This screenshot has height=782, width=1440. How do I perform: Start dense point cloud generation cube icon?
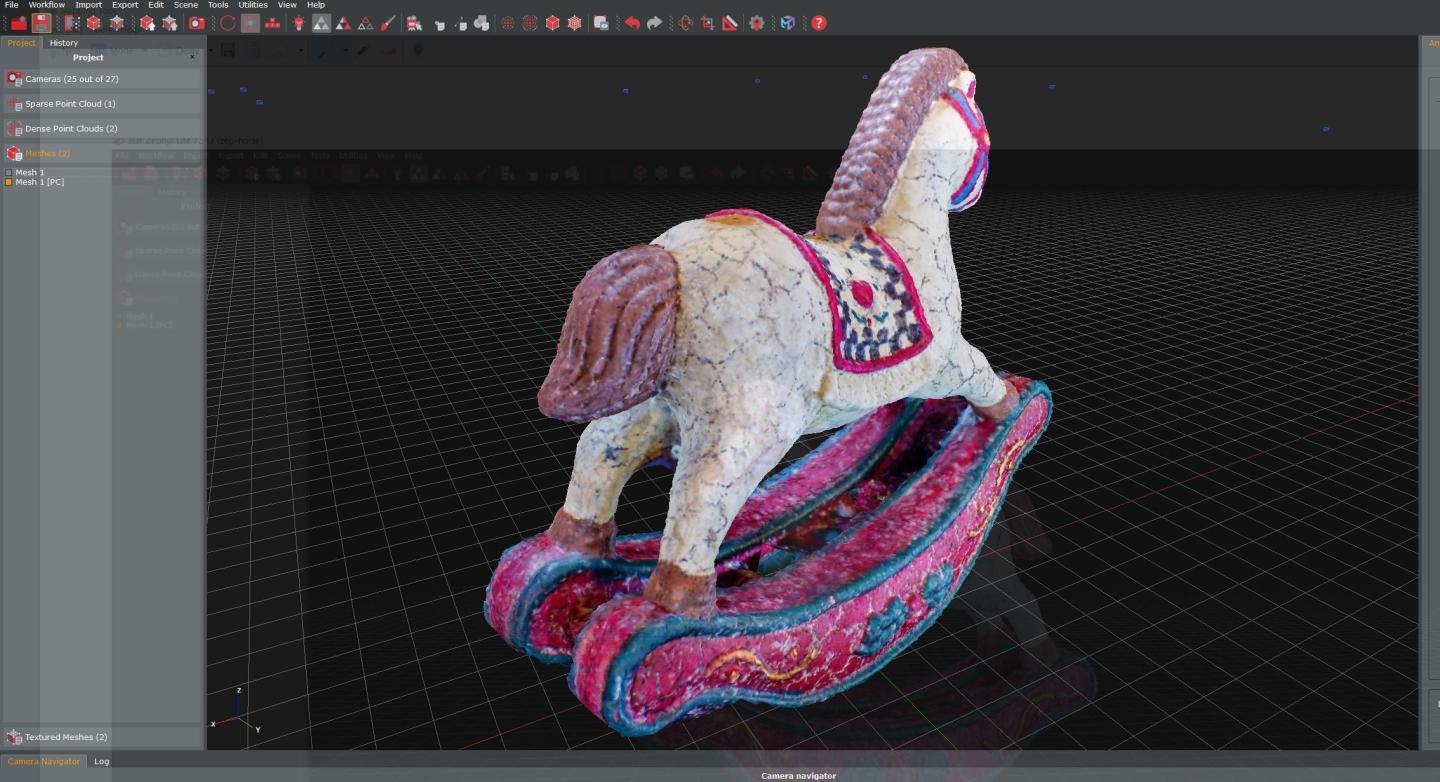click(x=94, y=23)
